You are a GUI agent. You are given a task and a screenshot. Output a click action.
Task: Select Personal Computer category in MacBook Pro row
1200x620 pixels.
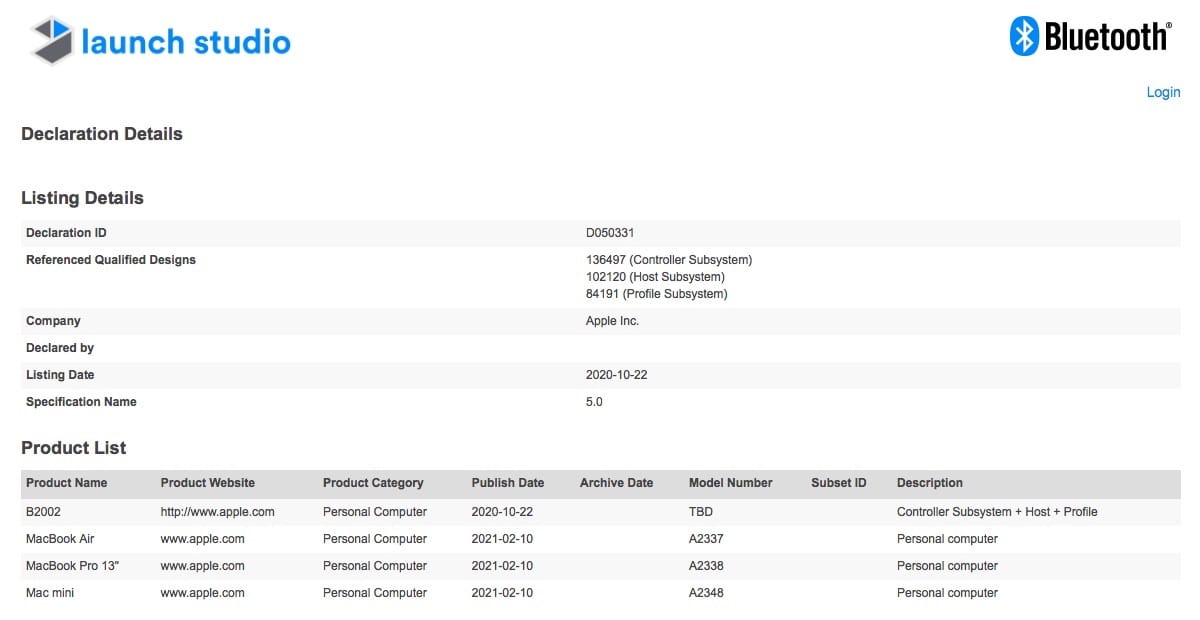tap(375, 566)
